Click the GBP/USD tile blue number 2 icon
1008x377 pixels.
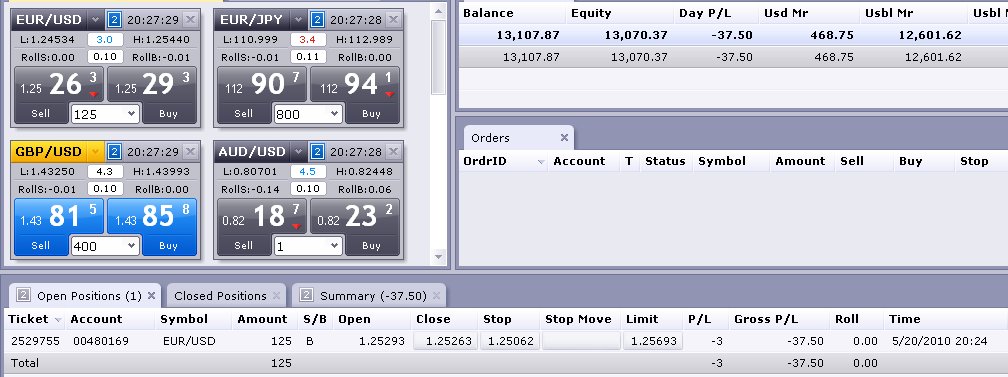tap(114, 152)
